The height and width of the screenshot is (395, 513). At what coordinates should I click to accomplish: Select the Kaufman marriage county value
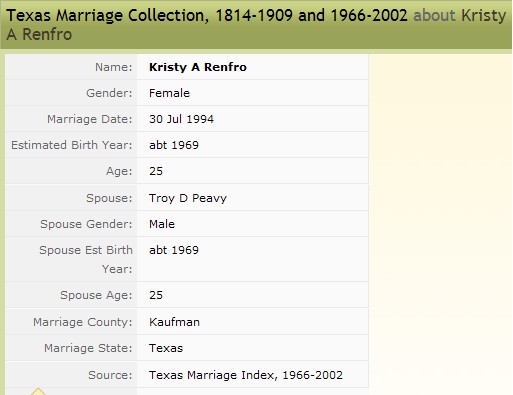tap(174, 322)
